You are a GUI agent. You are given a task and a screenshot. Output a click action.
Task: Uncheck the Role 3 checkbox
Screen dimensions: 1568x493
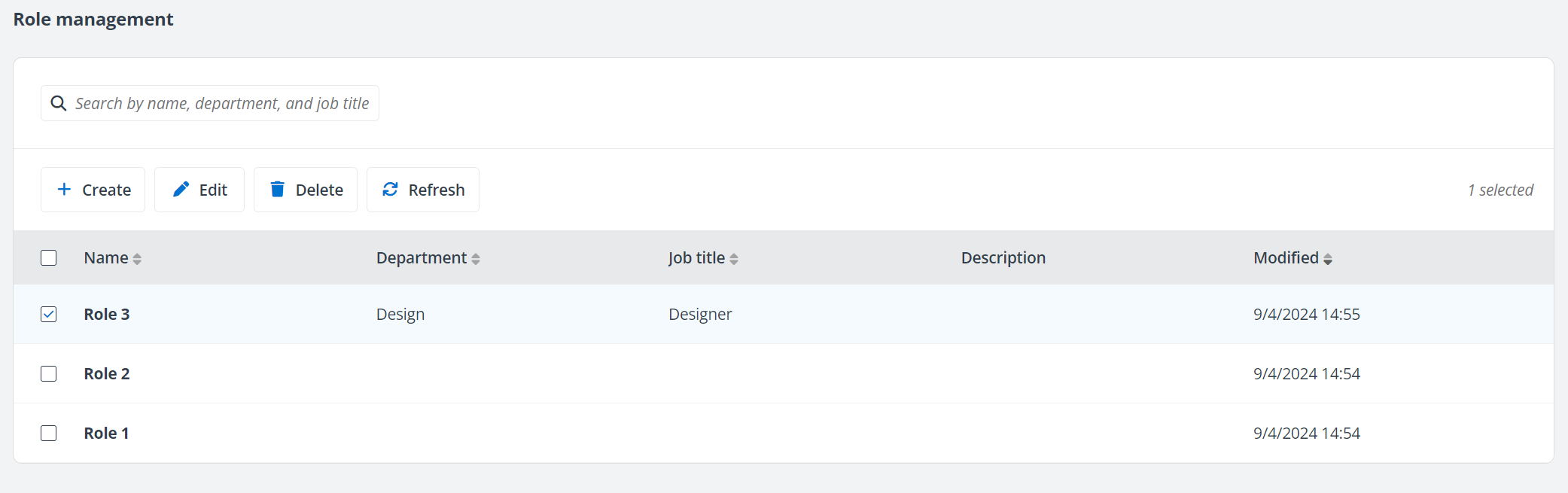48,314
